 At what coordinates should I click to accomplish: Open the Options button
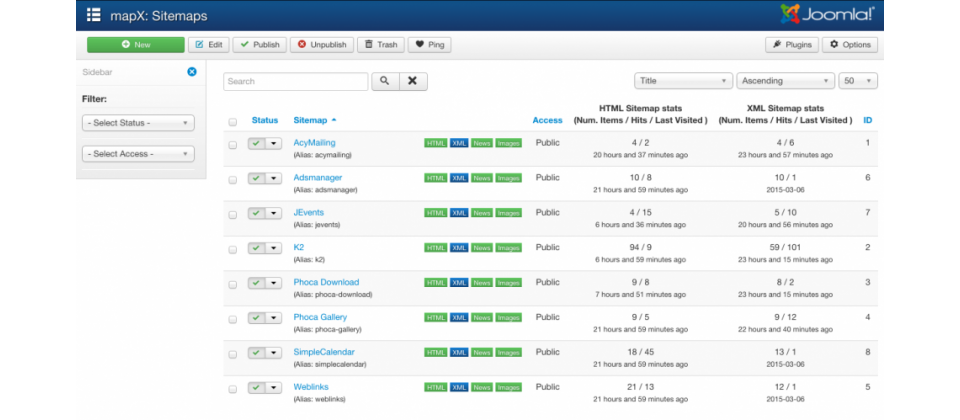[x=850, y=45]
